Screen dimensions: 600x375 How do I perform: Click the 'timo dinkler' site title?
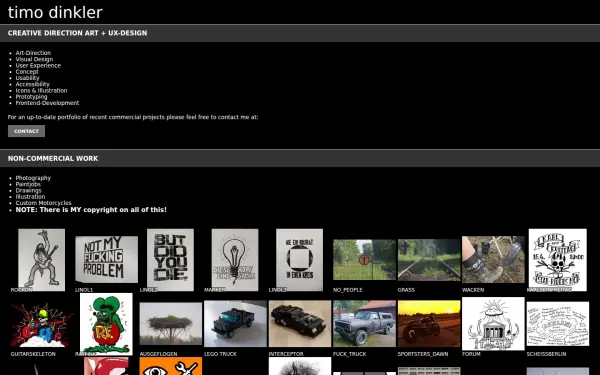tap(55, 12)
